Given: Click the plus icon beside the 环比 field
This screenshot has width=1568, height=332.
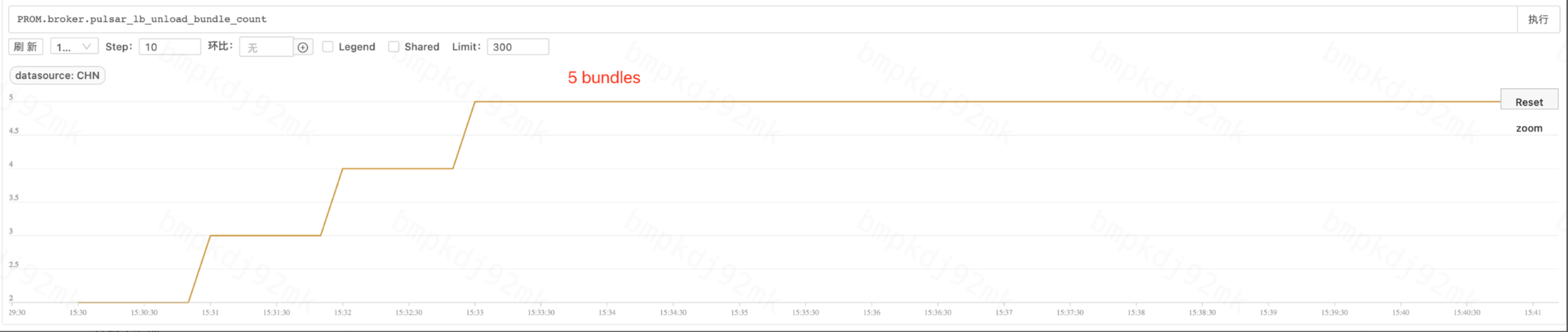Looking at the screenshot, I should pyautogui.click(x=303, y=47).
